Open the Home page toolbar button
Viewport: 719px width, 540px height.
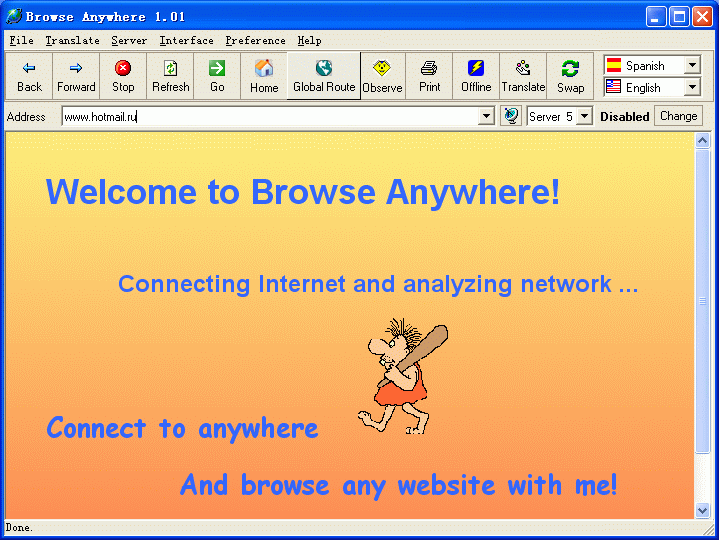click(x=264, y=76)
